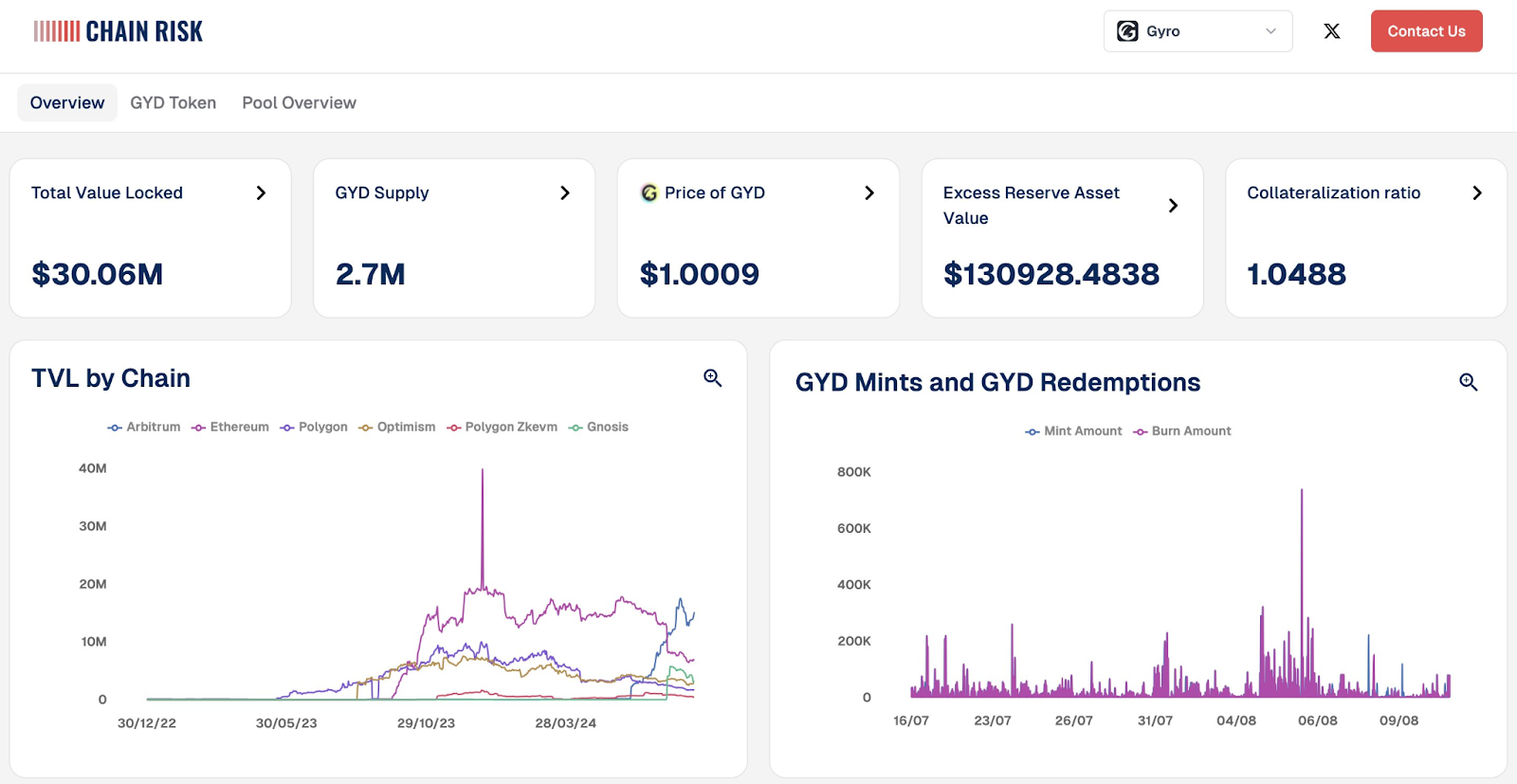Toggle Arbitrum series in chart legend
1517x784 pixels.
144,428
